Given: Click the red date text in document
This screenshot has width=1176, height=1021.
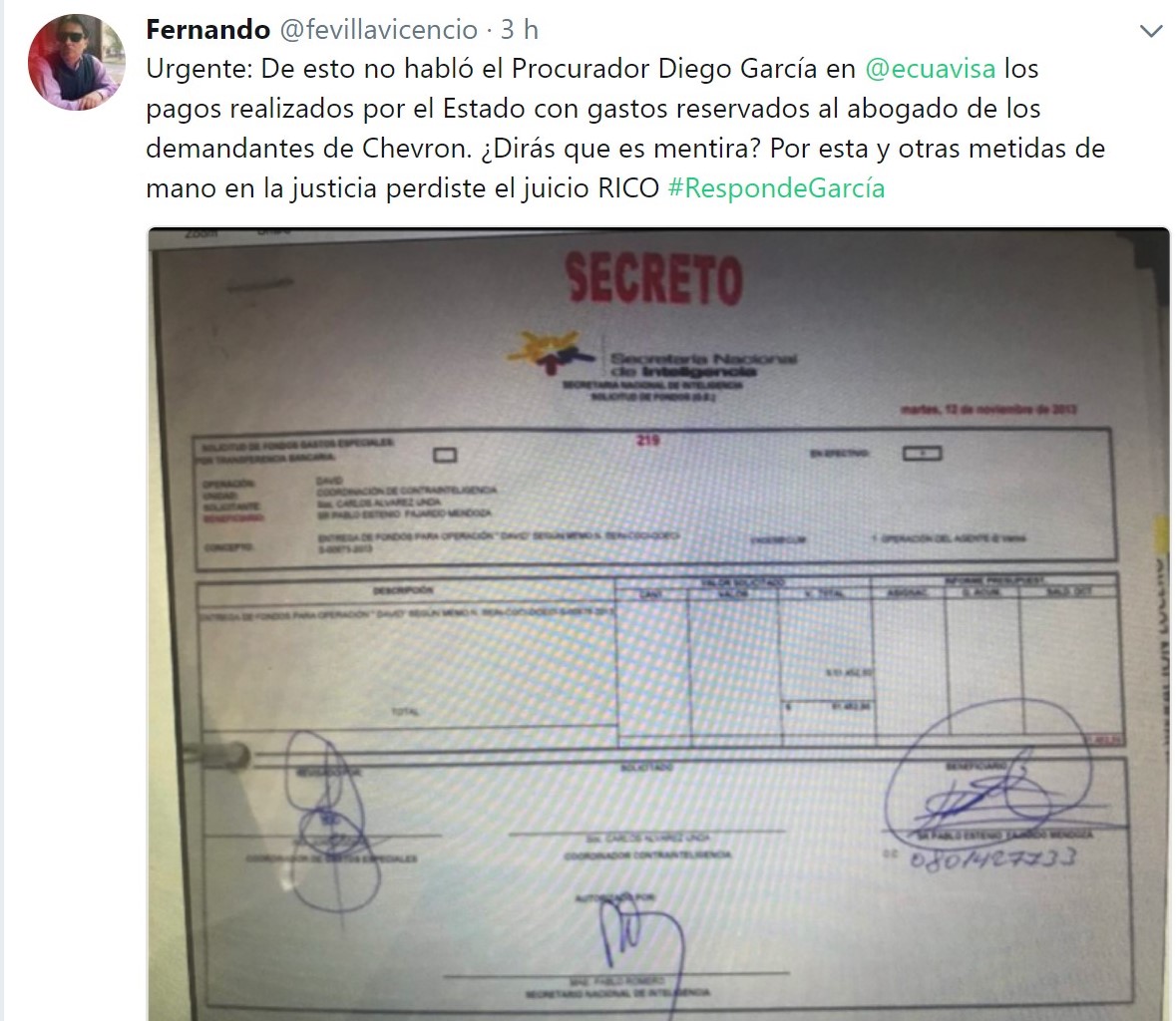Looking at the screenshot, I should pyautogui.click(x=988, y=410).
